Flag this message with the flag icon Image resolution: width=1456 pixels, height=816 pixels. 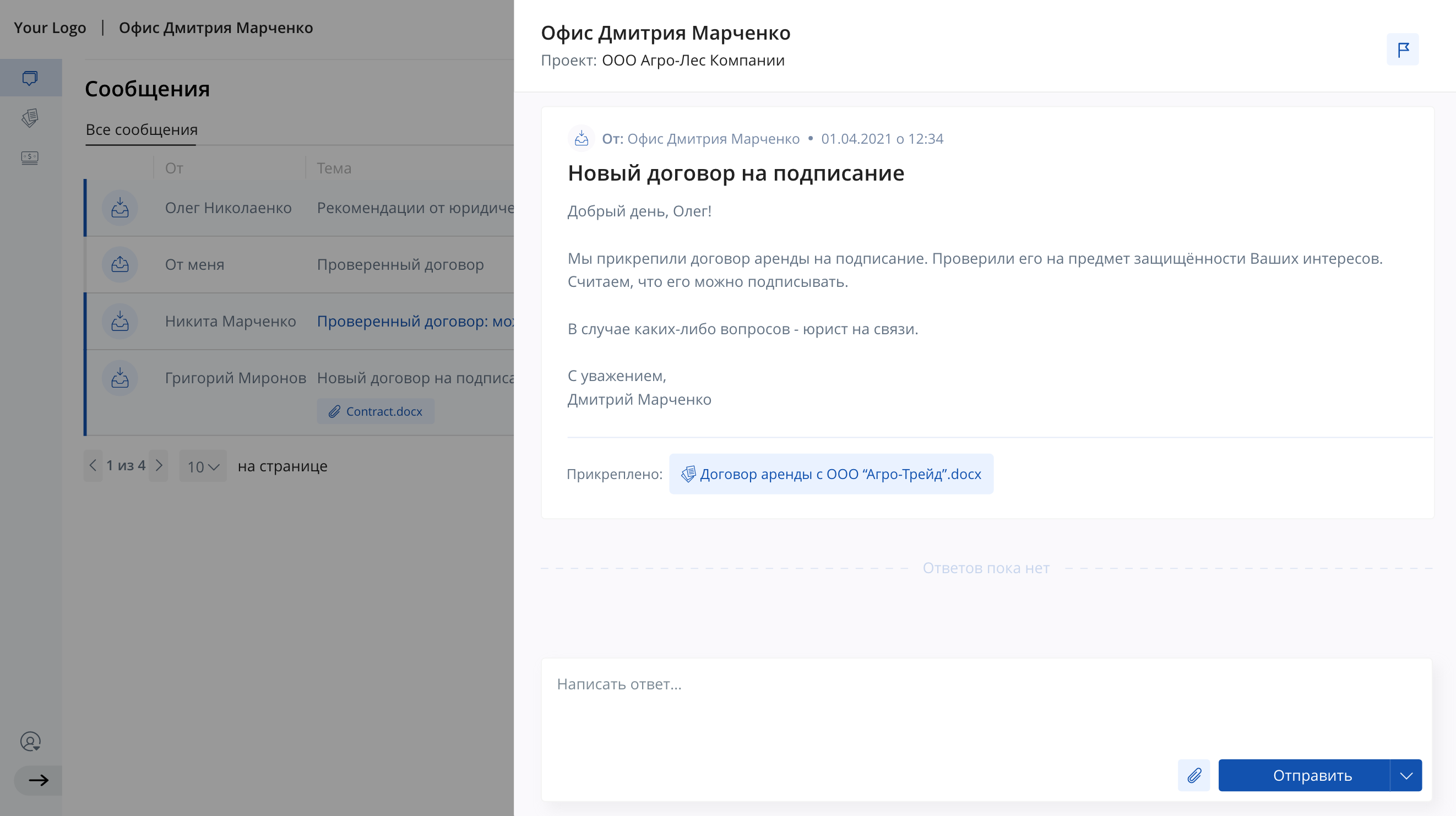1403,50
